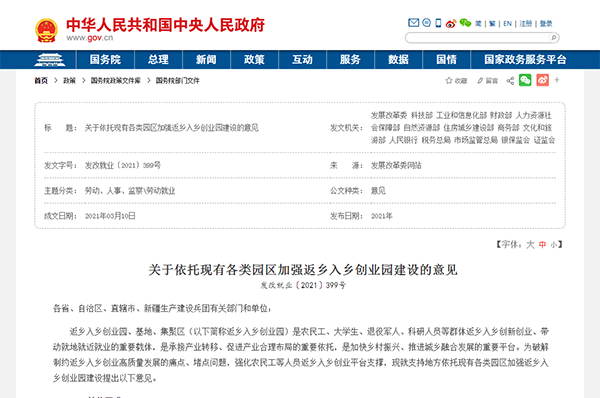This screenshot has width=600, height=398.
Task: Open the 新闻 menu
Action: pos(206,60)
